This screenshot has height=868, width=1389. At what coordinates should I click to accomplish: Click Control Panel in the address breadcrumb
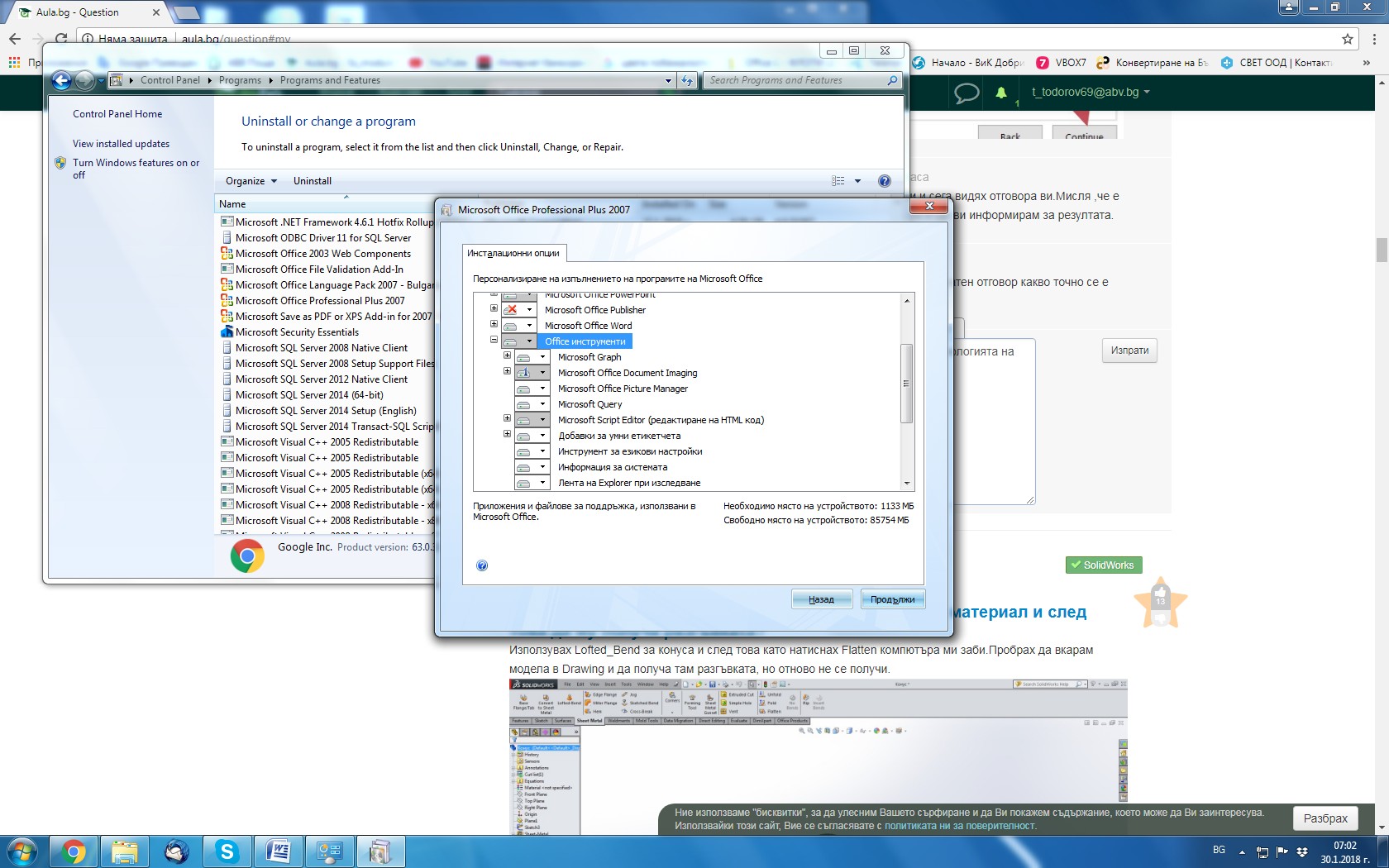[x=170, y=80]
